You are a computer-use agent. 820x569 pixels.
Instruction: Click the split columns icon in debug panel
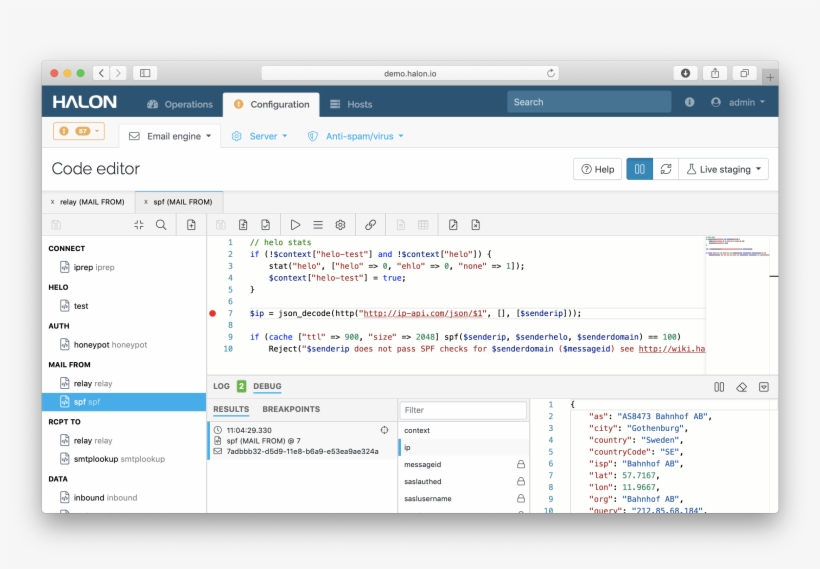(719, 387)
